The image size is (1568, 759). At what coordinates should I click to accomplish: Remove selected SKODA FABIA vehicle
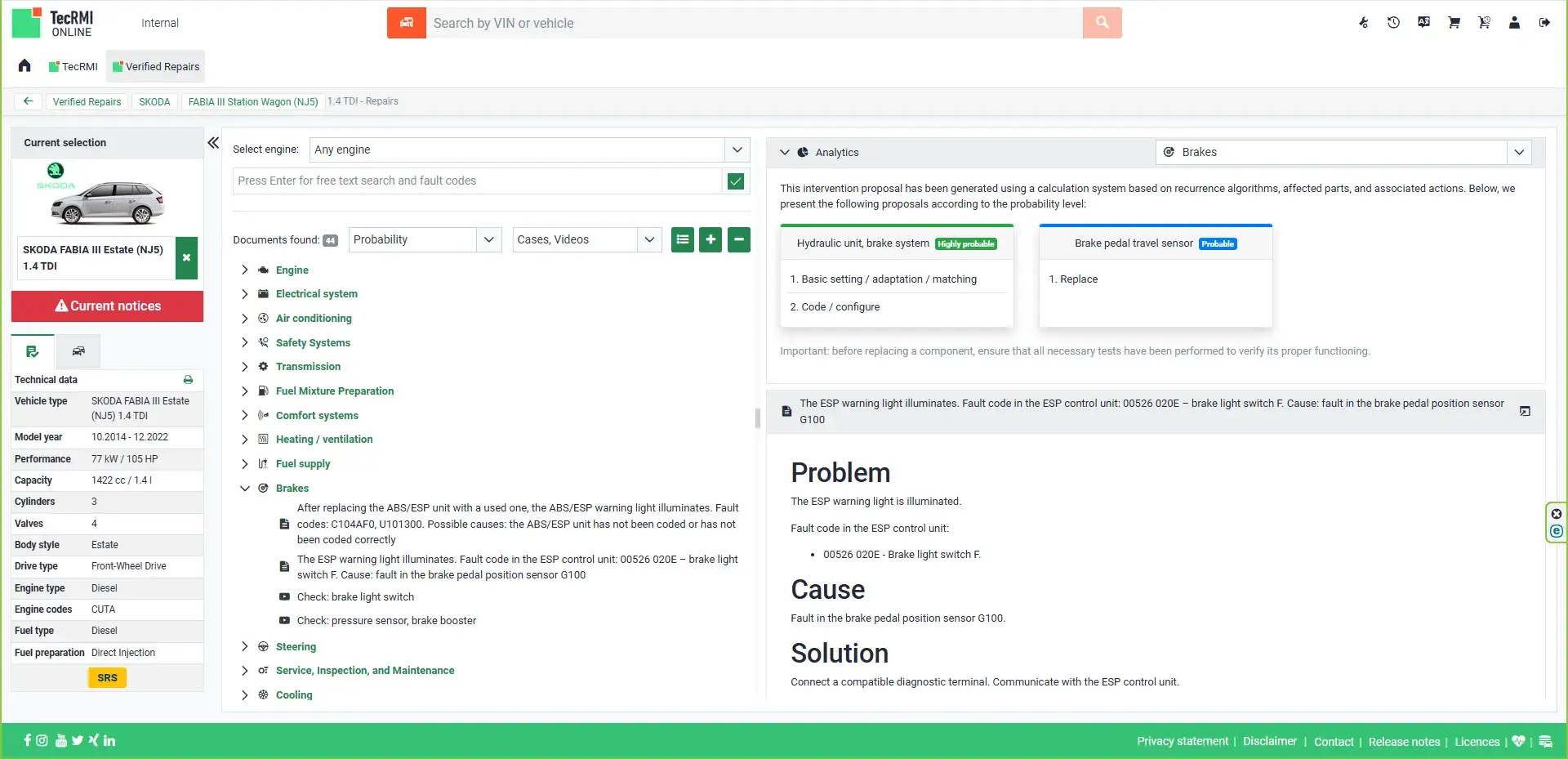186,258
